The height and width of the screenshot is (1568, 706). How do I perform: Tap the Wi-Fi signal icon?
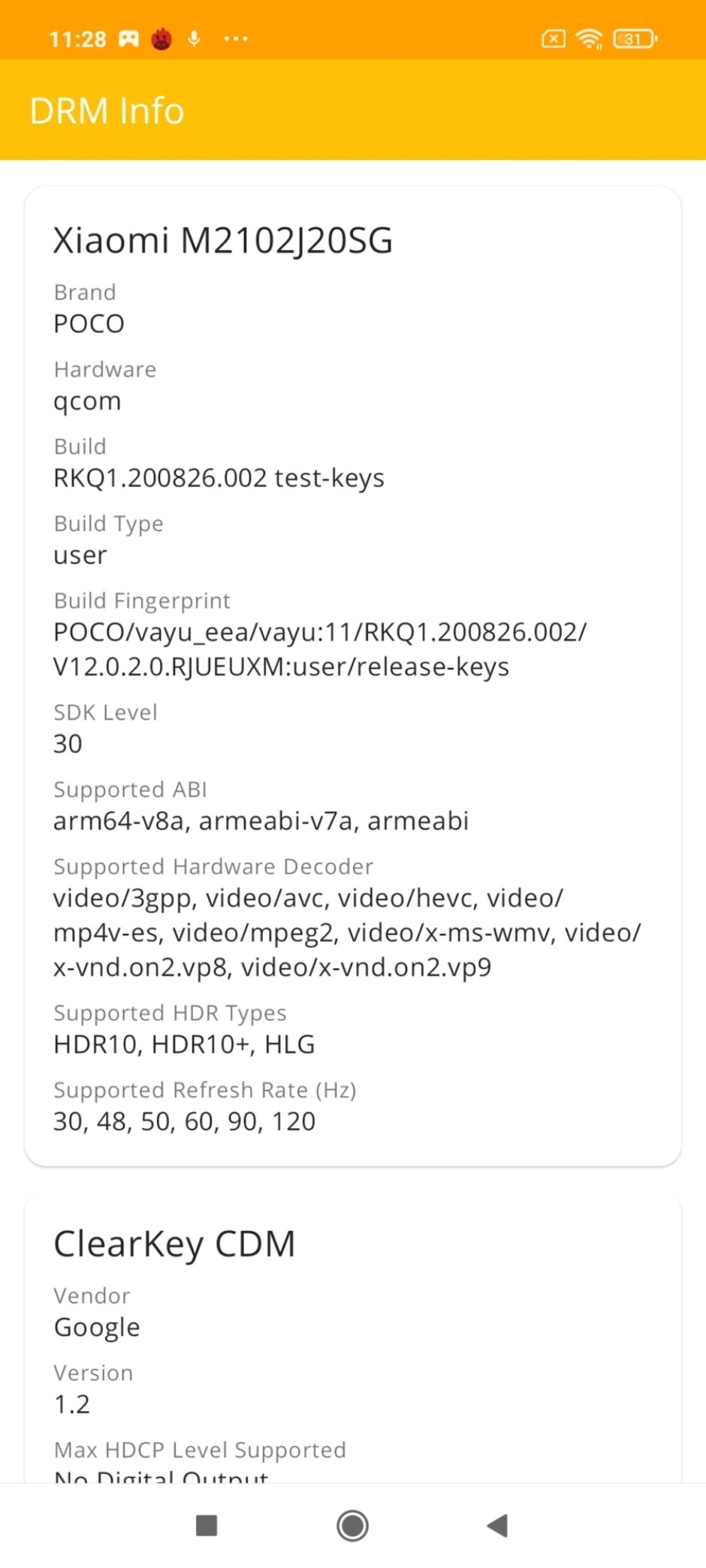(x=590, y=38)
